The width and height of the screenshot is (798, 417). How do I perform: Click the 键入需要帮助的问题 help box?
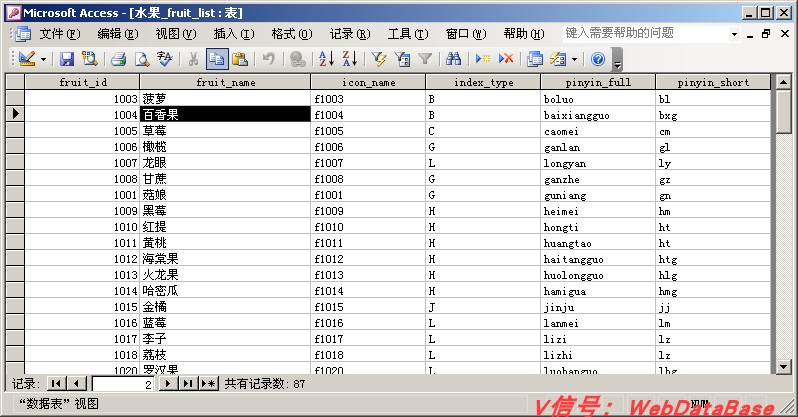[x=645, y=34]
